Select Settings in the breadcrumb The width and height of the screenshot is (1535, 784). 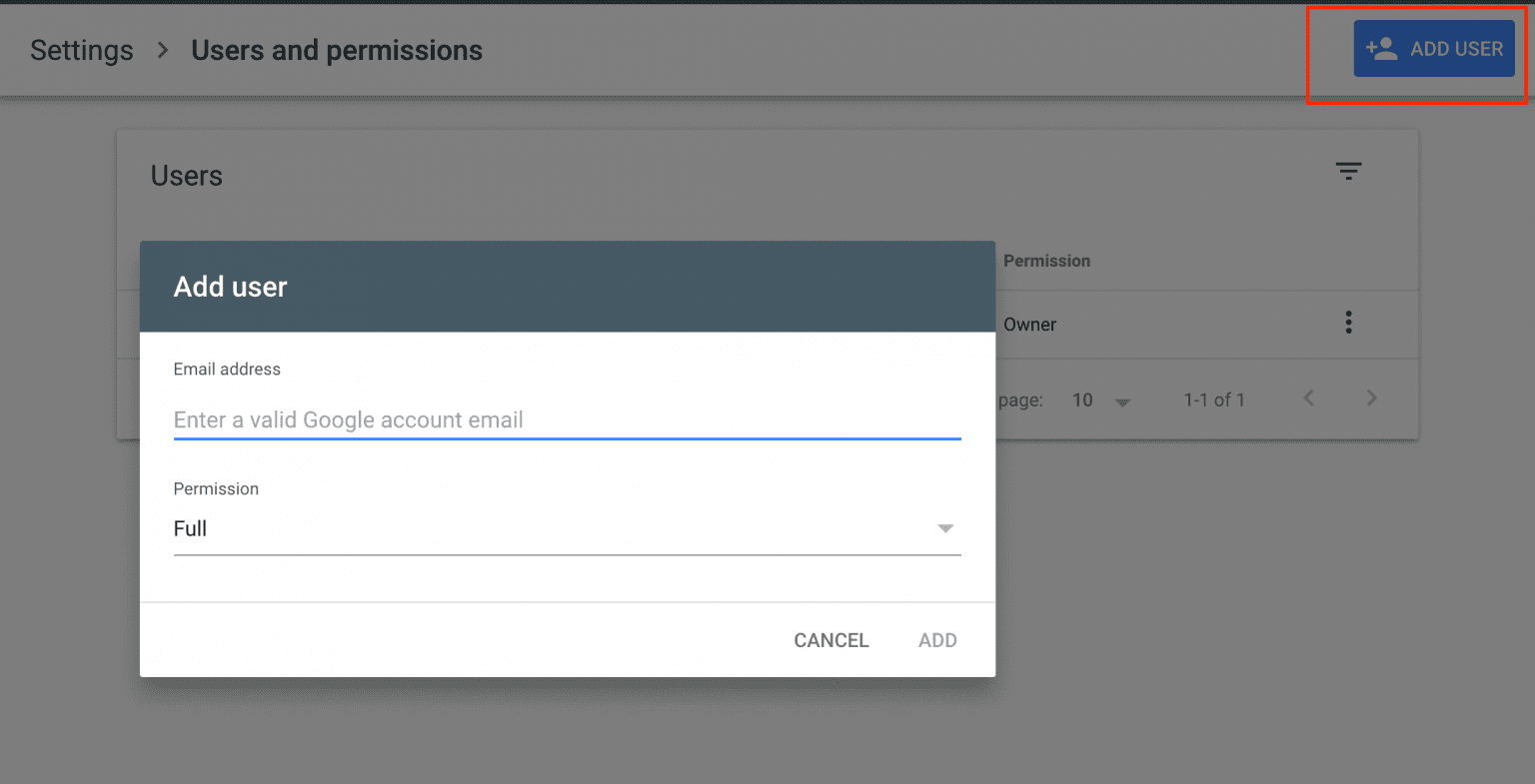[x=81, y=50]
